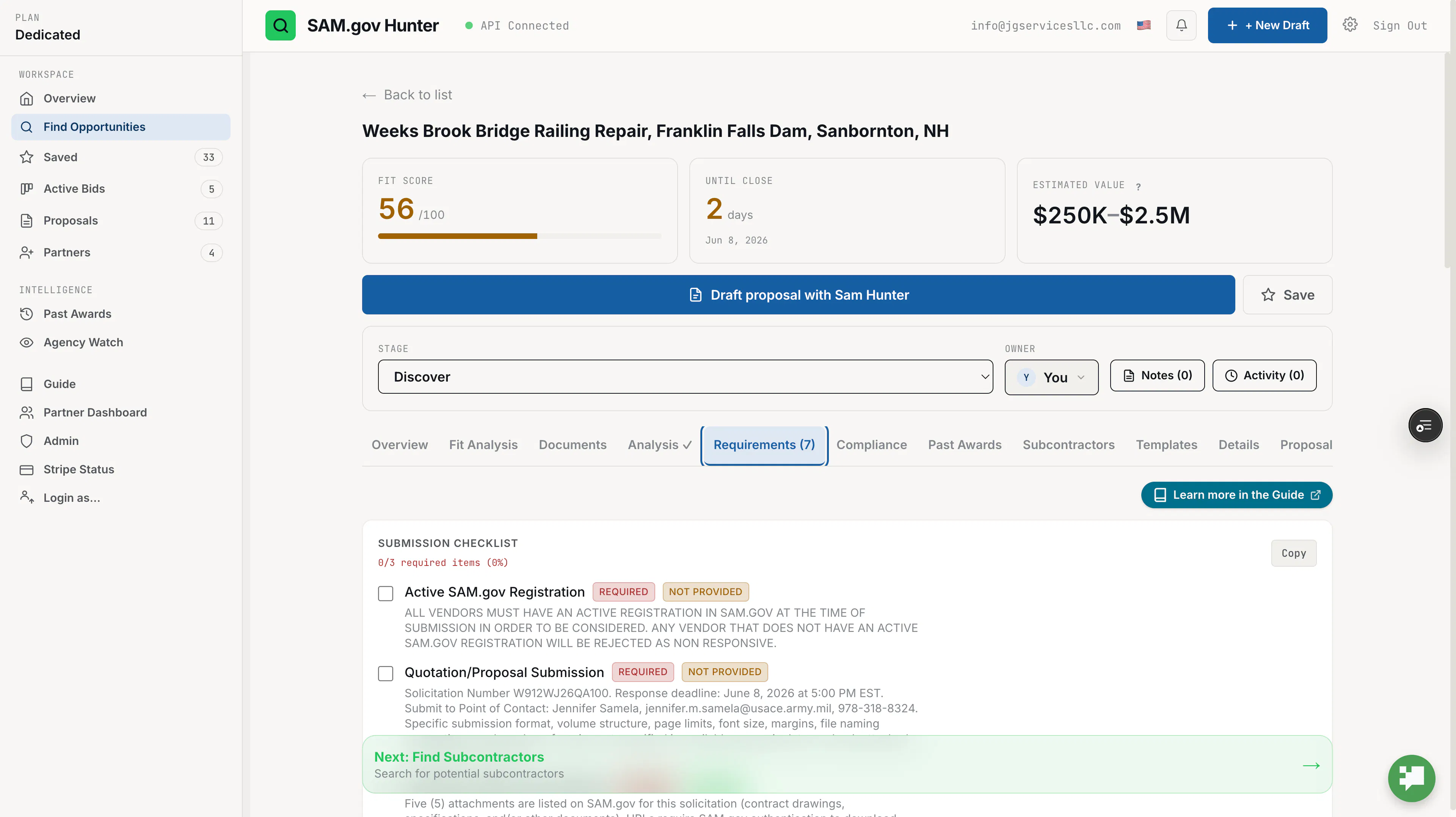This screenshot has height=817, width=1456.
Task: Go to Proposals in the sidebar
Action: click(121, 220)
